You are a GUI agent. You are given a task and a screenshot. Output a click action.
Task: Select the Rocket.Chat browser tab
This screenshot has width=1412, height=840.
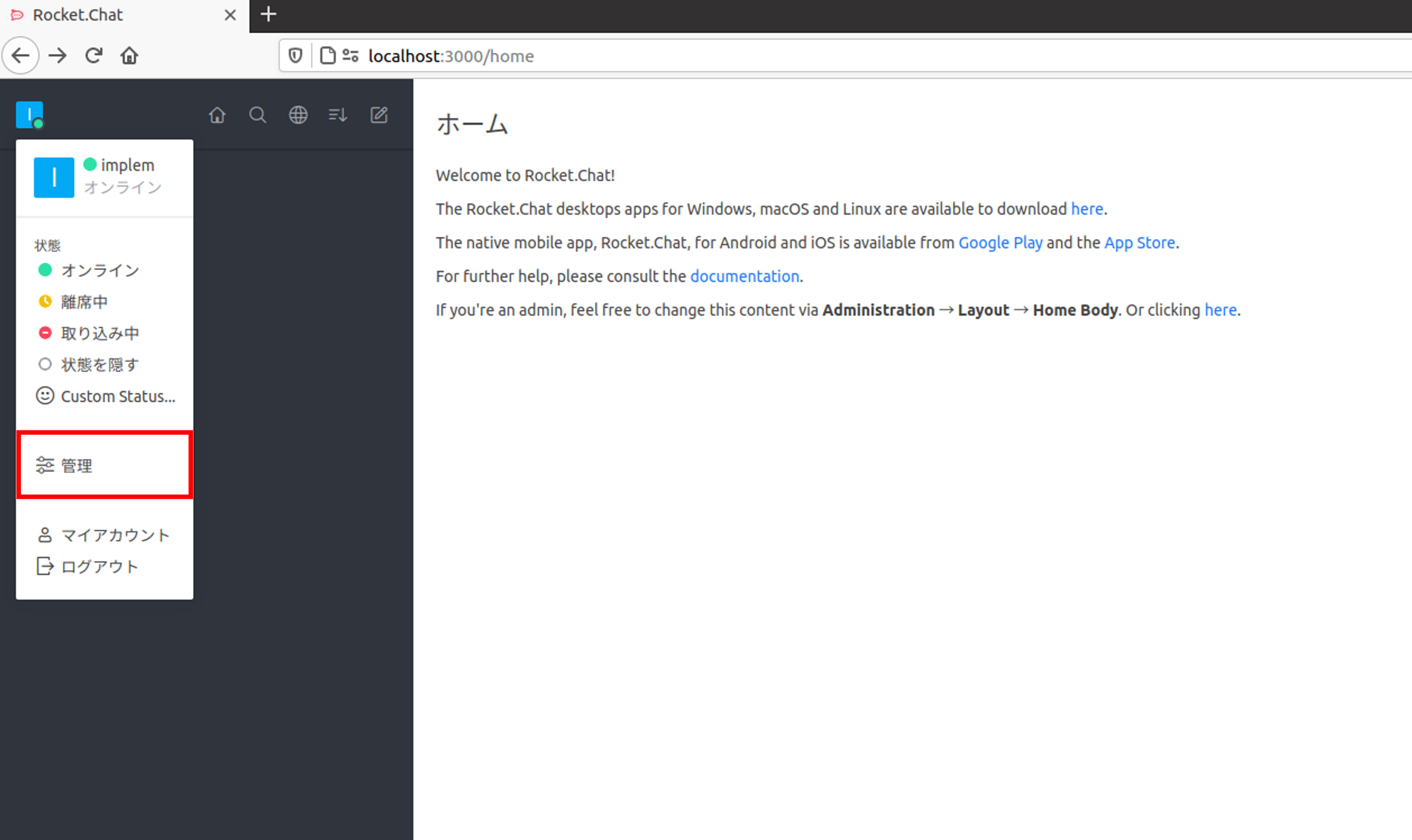(x=125, y=15)
